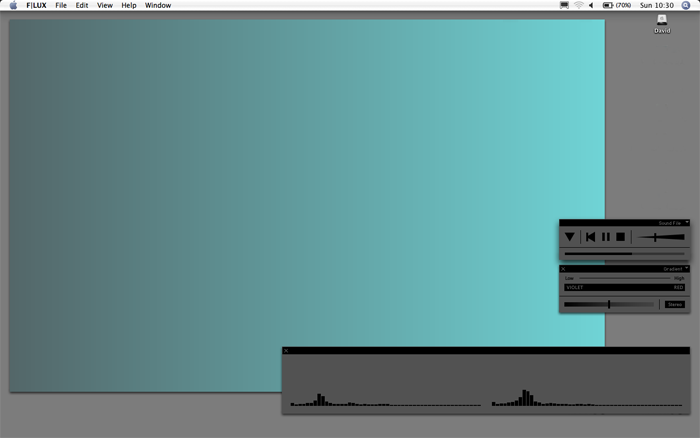The height and width of the screenshot is (438, 700).
Task: Adjust the wedge-shaped volume slider
Action: pos(661,237)
